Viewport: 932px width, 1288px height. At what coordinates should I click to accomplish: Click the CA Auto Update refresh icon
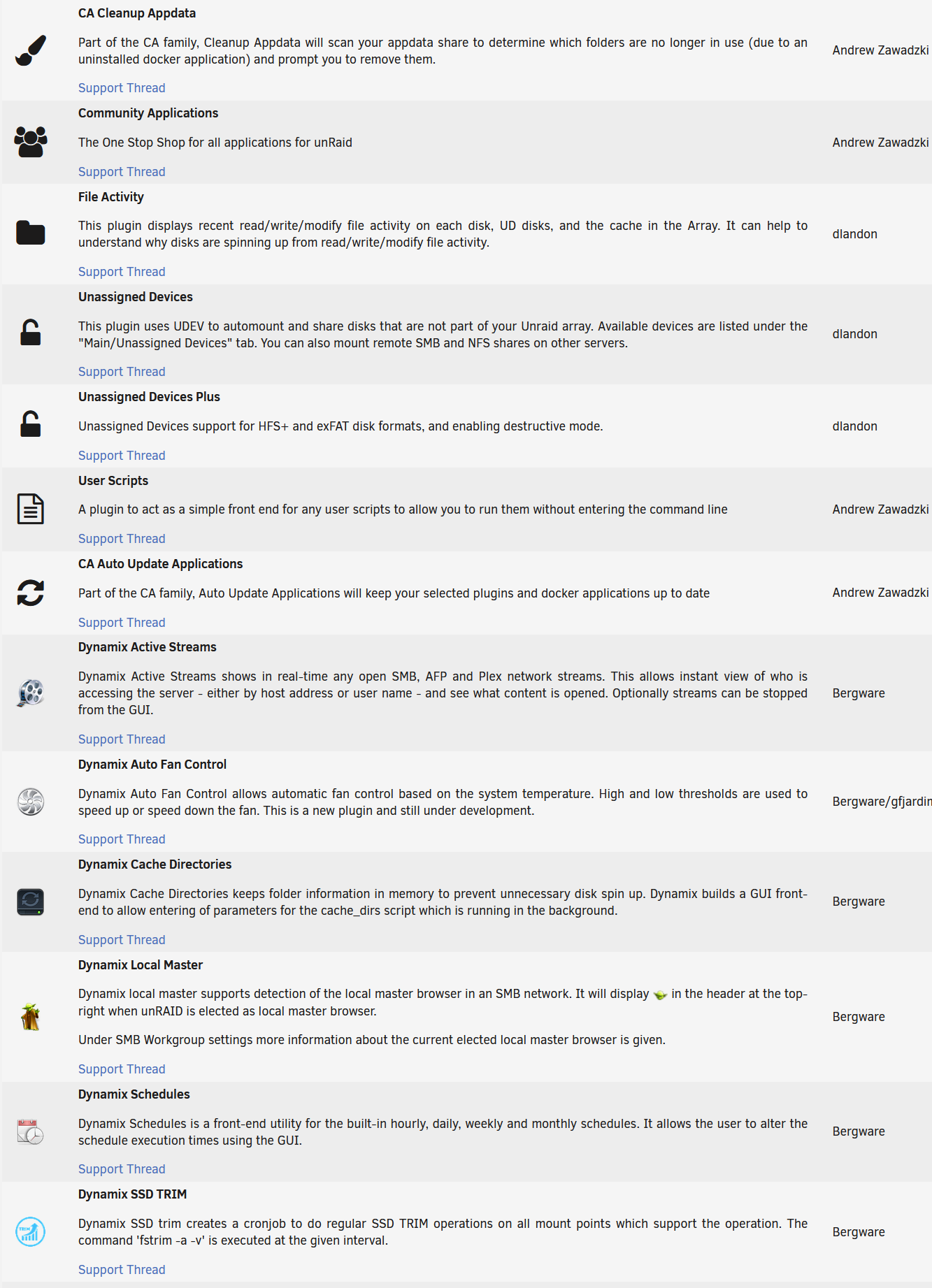31,593
